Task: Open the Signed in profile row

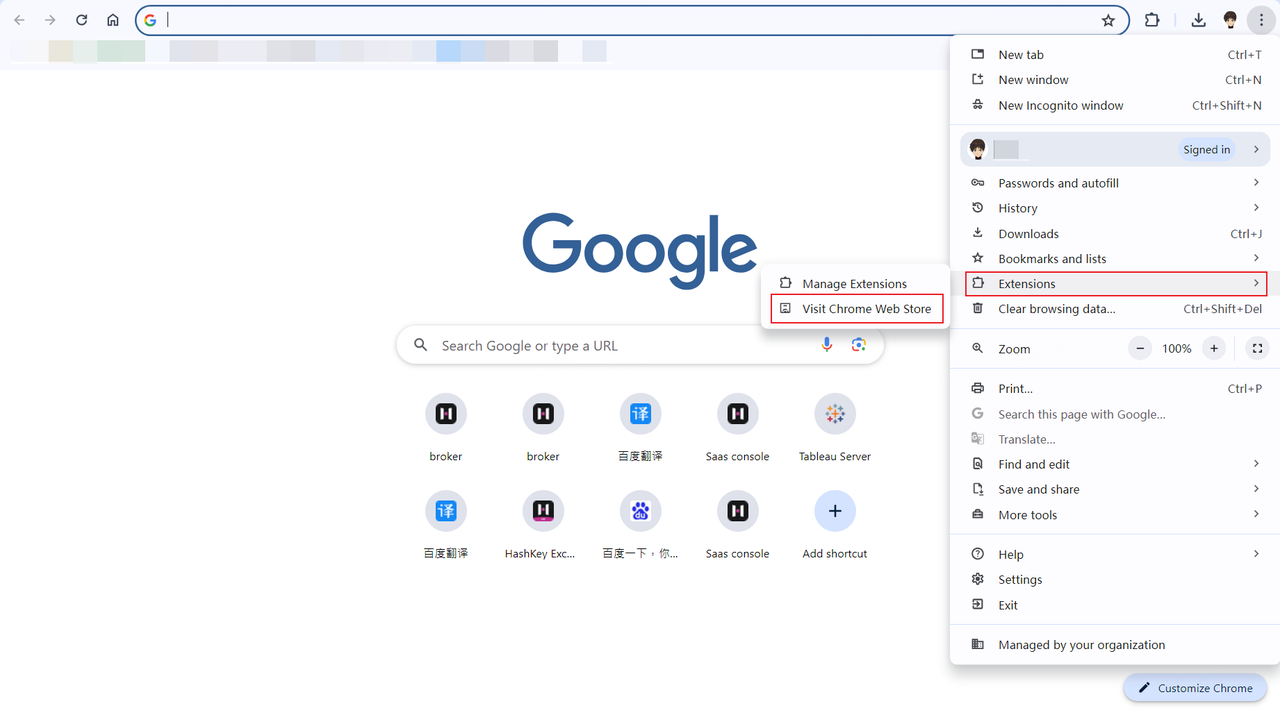Action: point(1115,149)
